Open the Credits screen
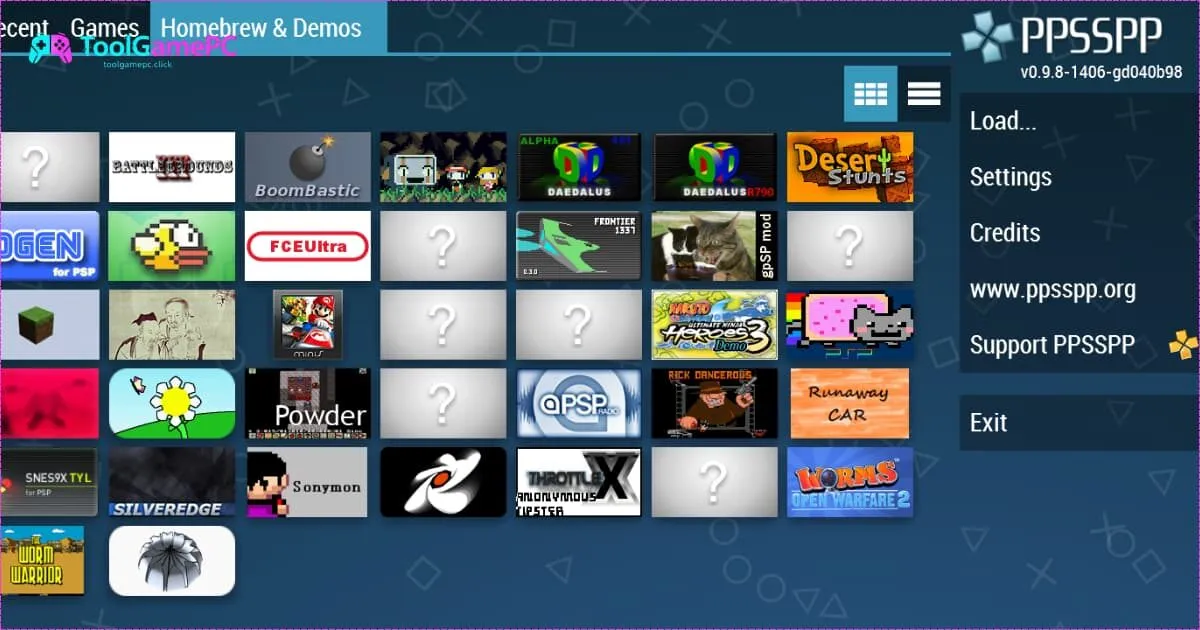The width and height of the screenshot is (1200, 630). click(x=1005, y=233)
